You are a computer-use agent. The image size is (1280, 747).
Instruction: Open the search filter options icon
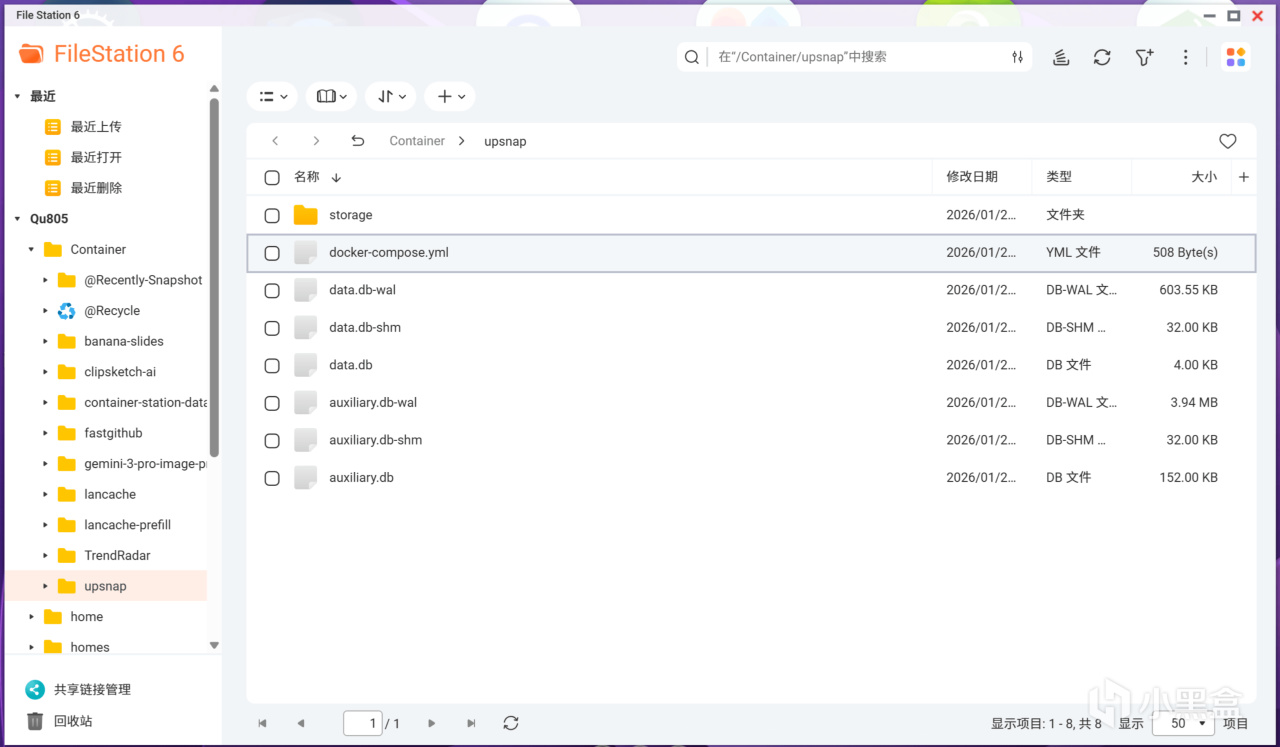click(x=1017, y=57)
